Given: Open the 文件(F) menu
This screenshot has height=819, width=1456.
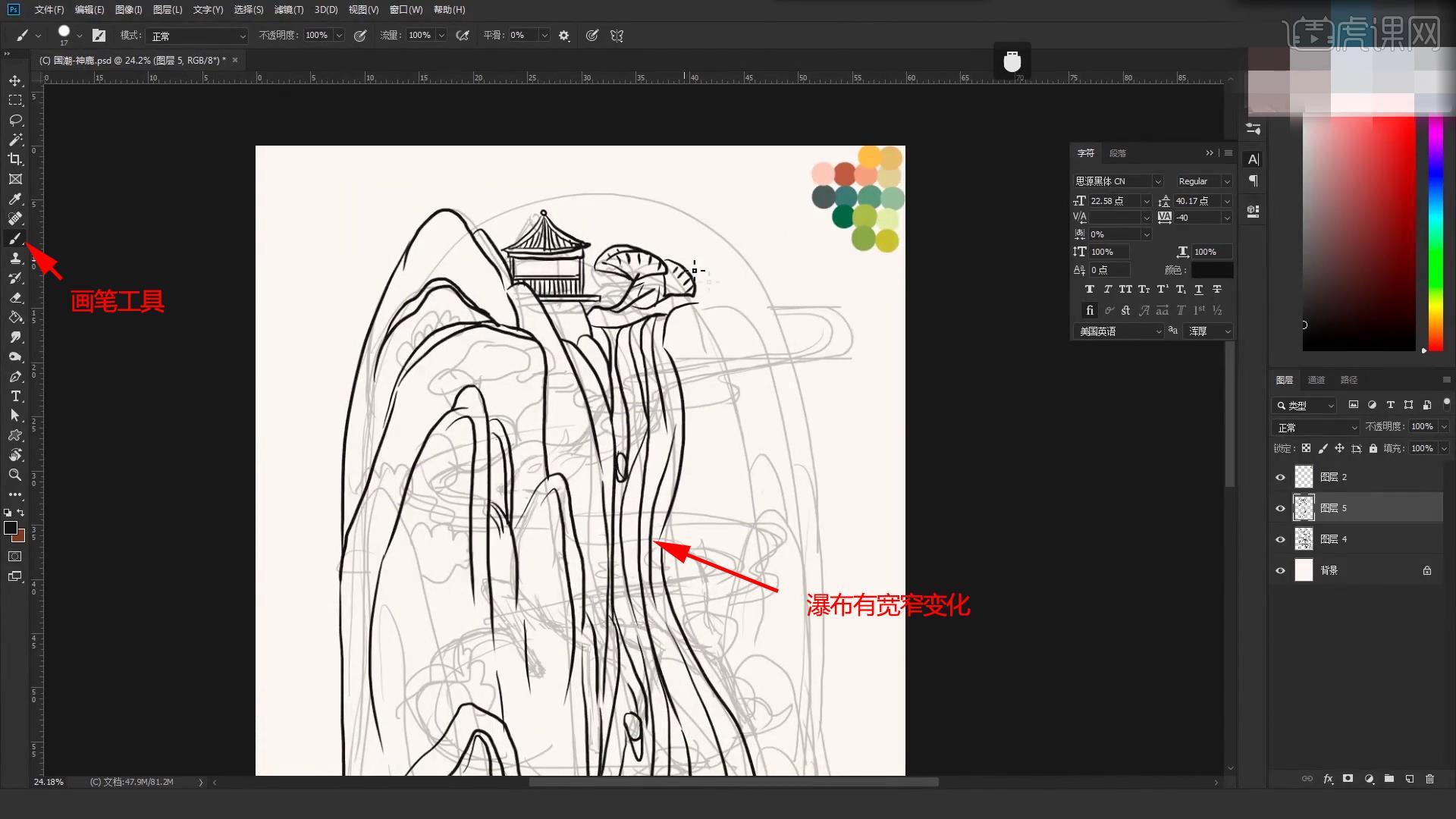Looking at the screenshot, I should (x=49, y=10).
